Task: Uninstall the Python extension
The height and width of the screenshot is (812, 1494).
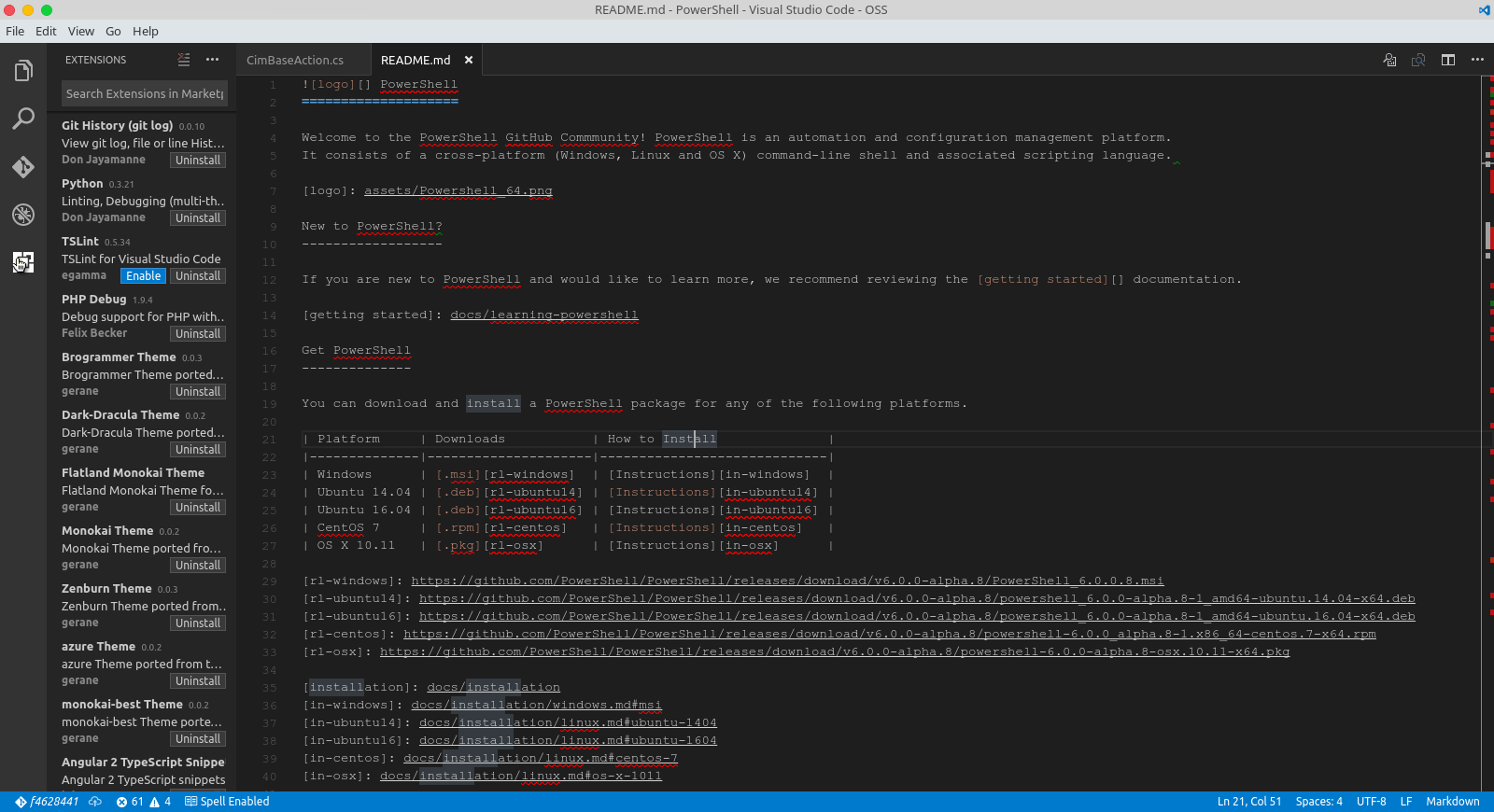Action: [x=198, y=218]
